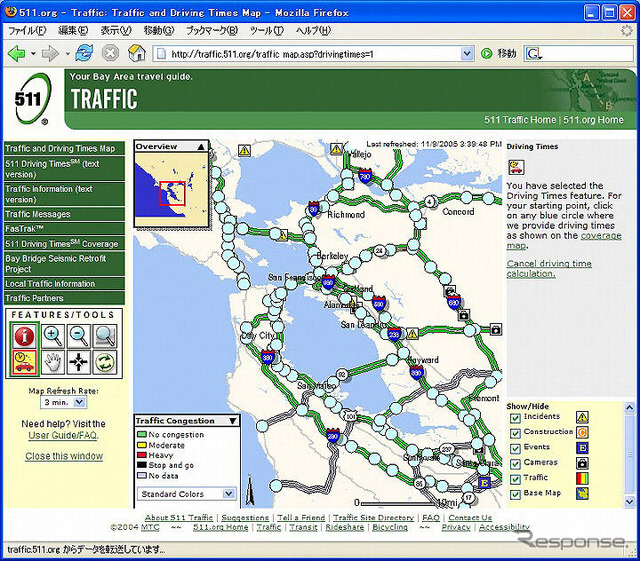
Task: Toggle the Cameras checkbox
Action: click(515, 464)
